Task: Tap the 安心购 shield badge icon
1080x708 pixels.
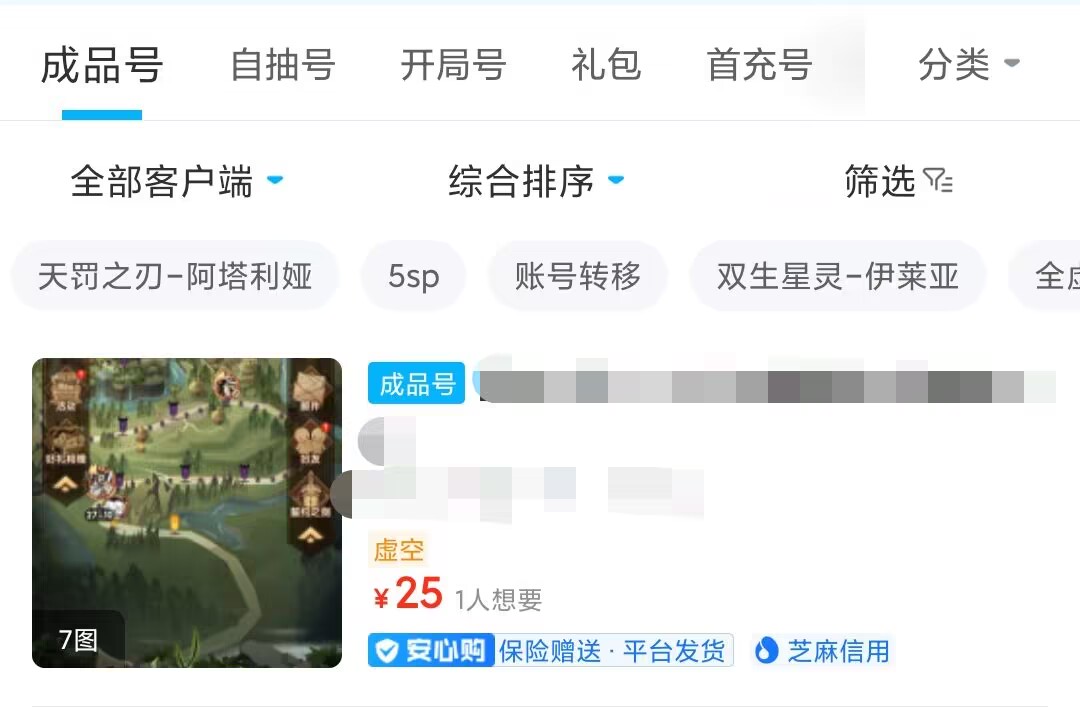Action: 387,650
